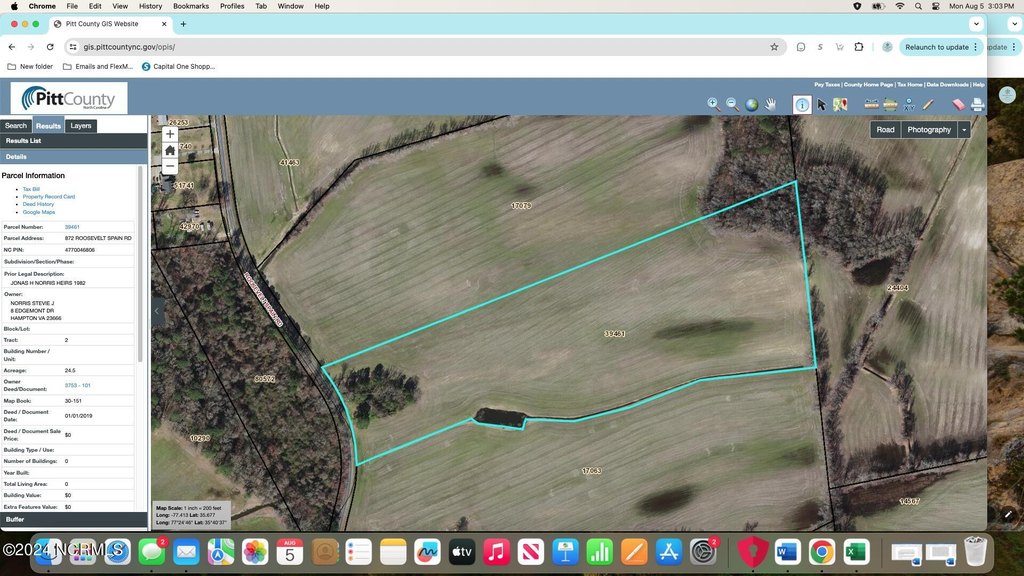1024x576 pixels.
Task: Select the zoom in magnifier tool
Action: [713, 104]
